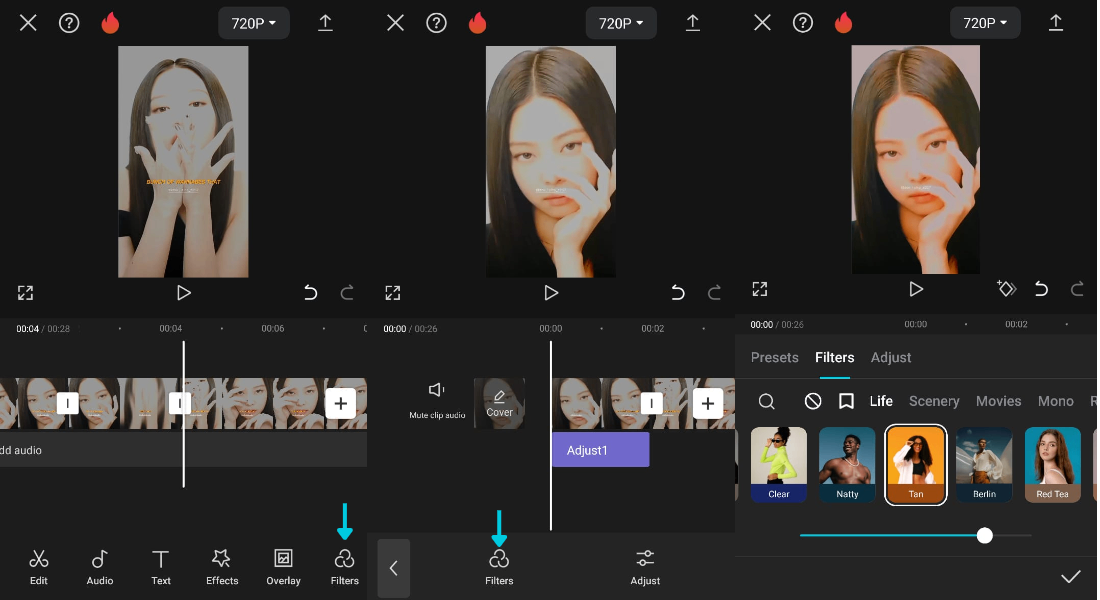Image resolution: width=1100 pixels, height=600 pixels.
Task: Add a clip in the left timeline
Action: pyautogui.click(x=341, y=404)
